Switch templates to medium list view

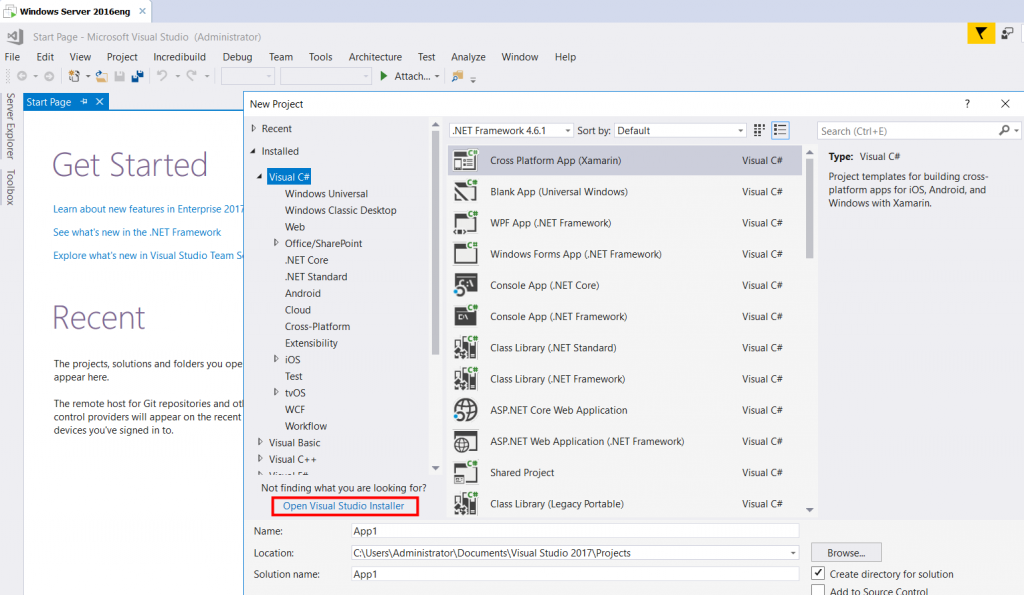(x=780, y=131)
